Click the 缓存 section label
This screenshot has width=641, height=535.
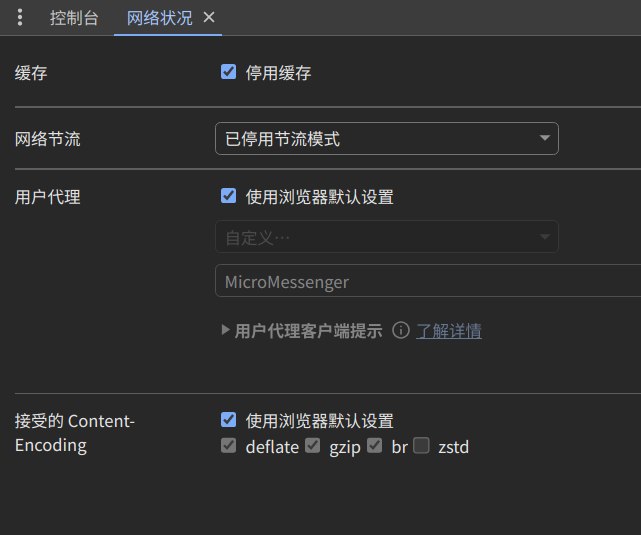click(31, 72)
